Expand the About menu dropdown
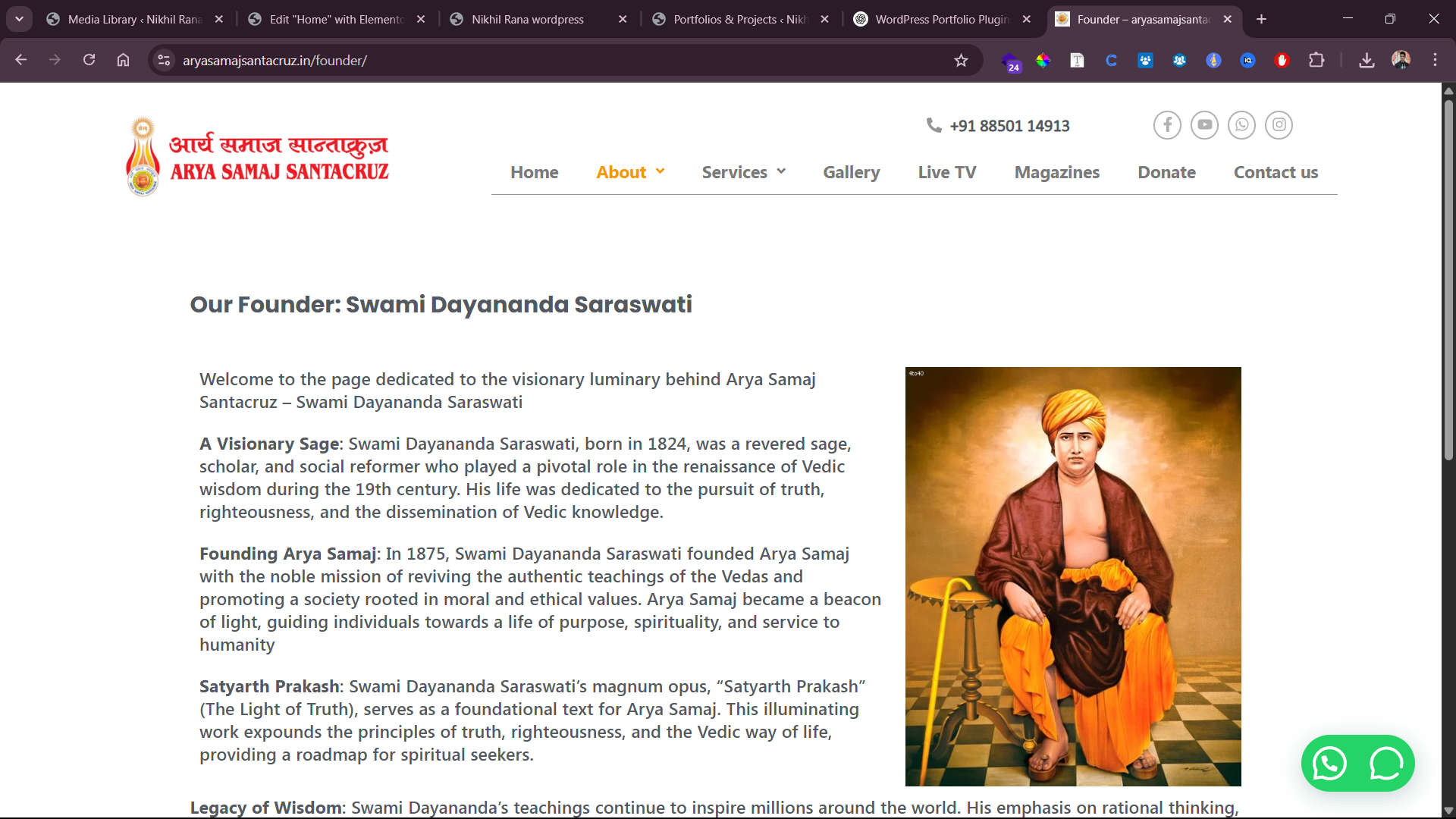Viewport: 1456px width, 819px height. pyautogui.click(x=630, y=172)
